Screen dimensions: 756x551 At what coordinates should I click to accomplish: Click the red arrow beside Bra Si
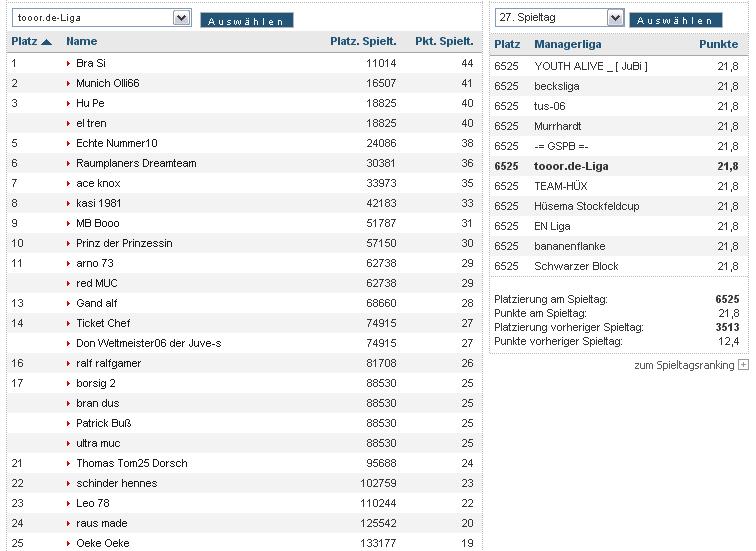[x=69, y=63]
